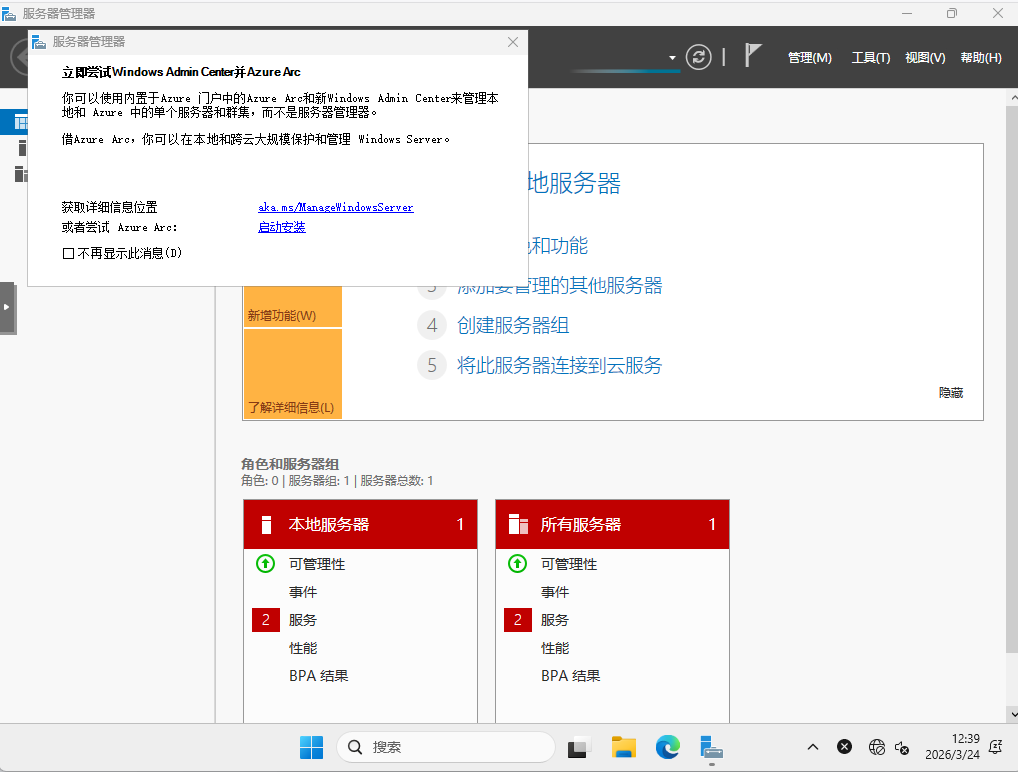Click the red services count badge under 本地服务器
This screenshot has height=772, width=1018.
click(266, 620)
